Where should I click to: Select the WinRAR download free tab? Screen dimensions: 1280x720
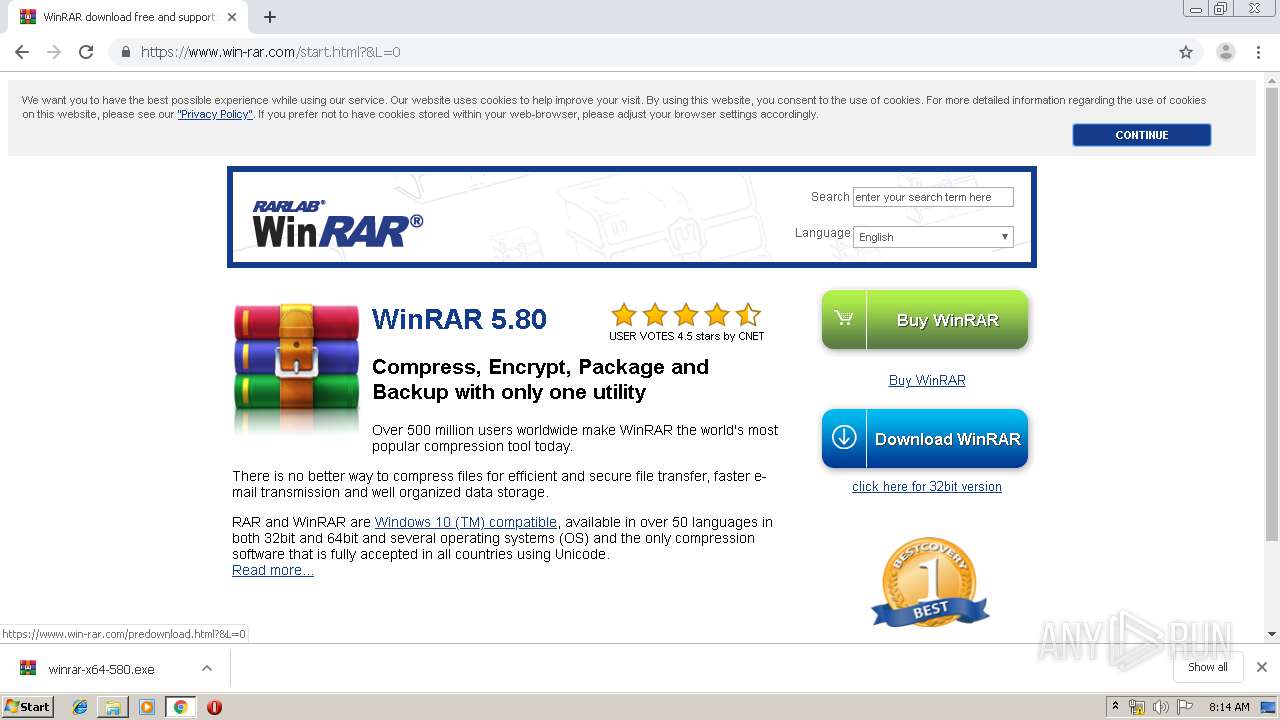(x=129, y=17)
